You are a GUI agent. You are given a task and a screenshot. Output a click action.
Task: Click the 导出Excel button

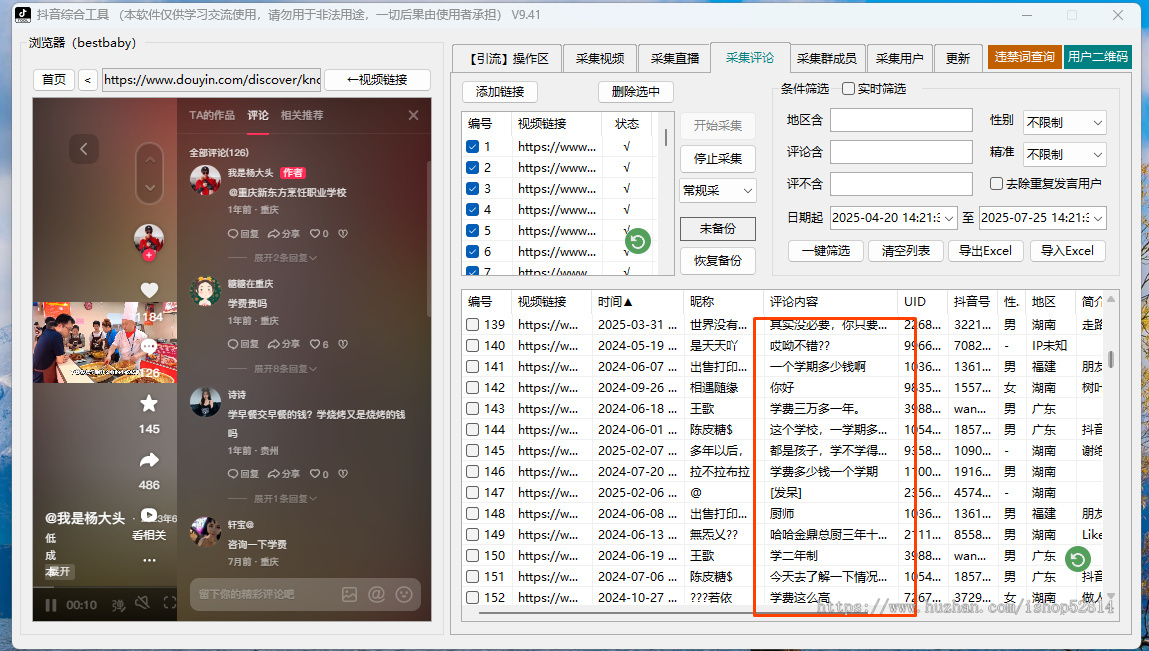pyautogui.click(x=985, y=251)
